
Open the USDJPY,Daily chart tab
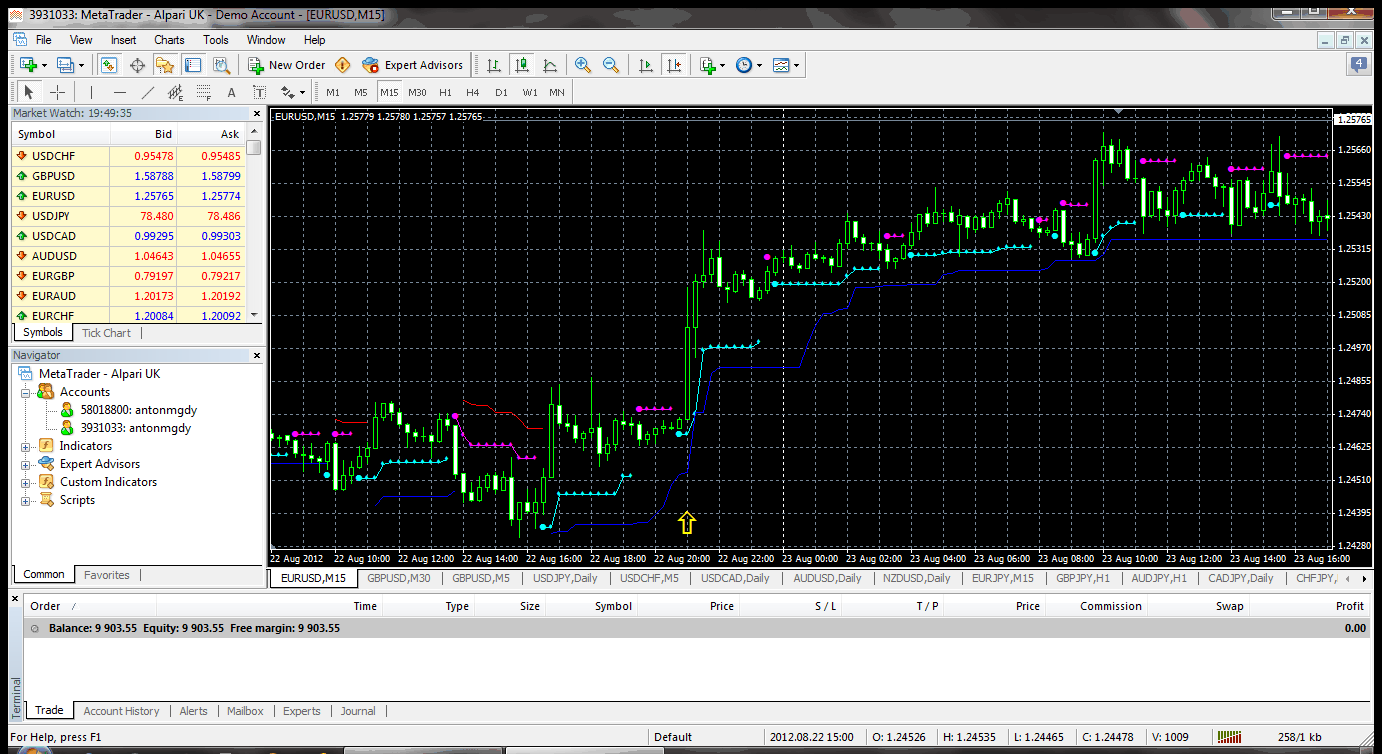tap(565, 578)
